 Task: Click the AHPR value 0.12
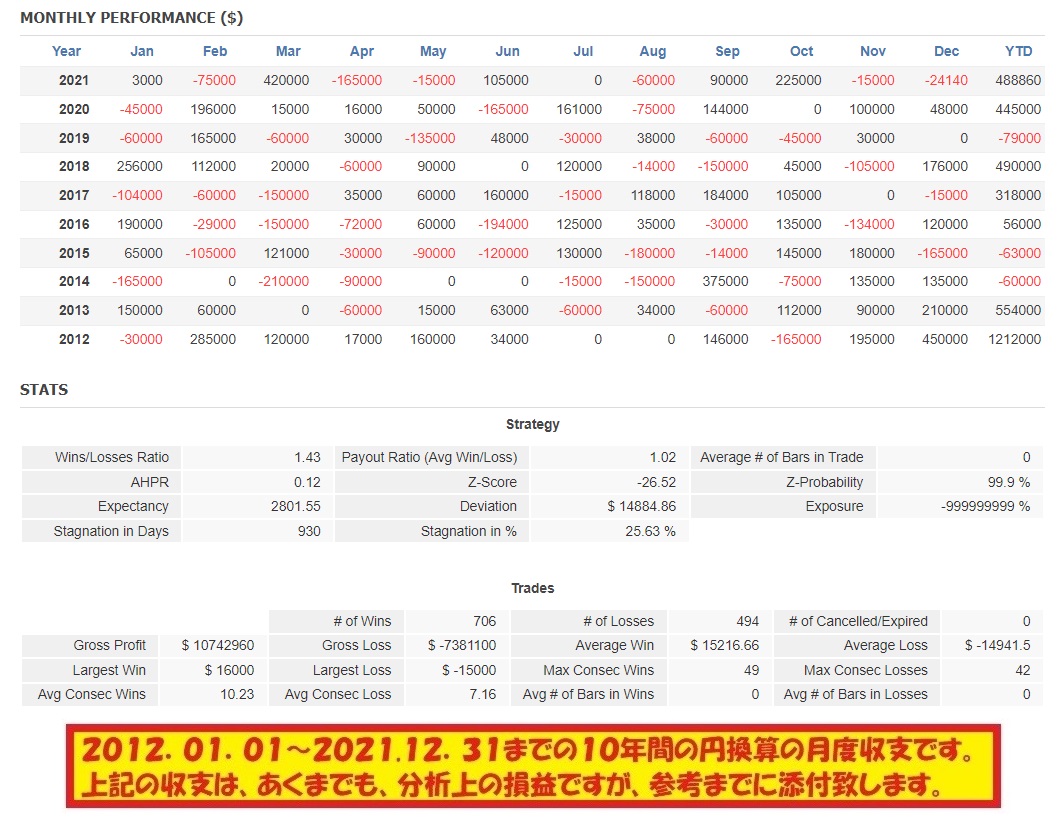coord(307,482)
